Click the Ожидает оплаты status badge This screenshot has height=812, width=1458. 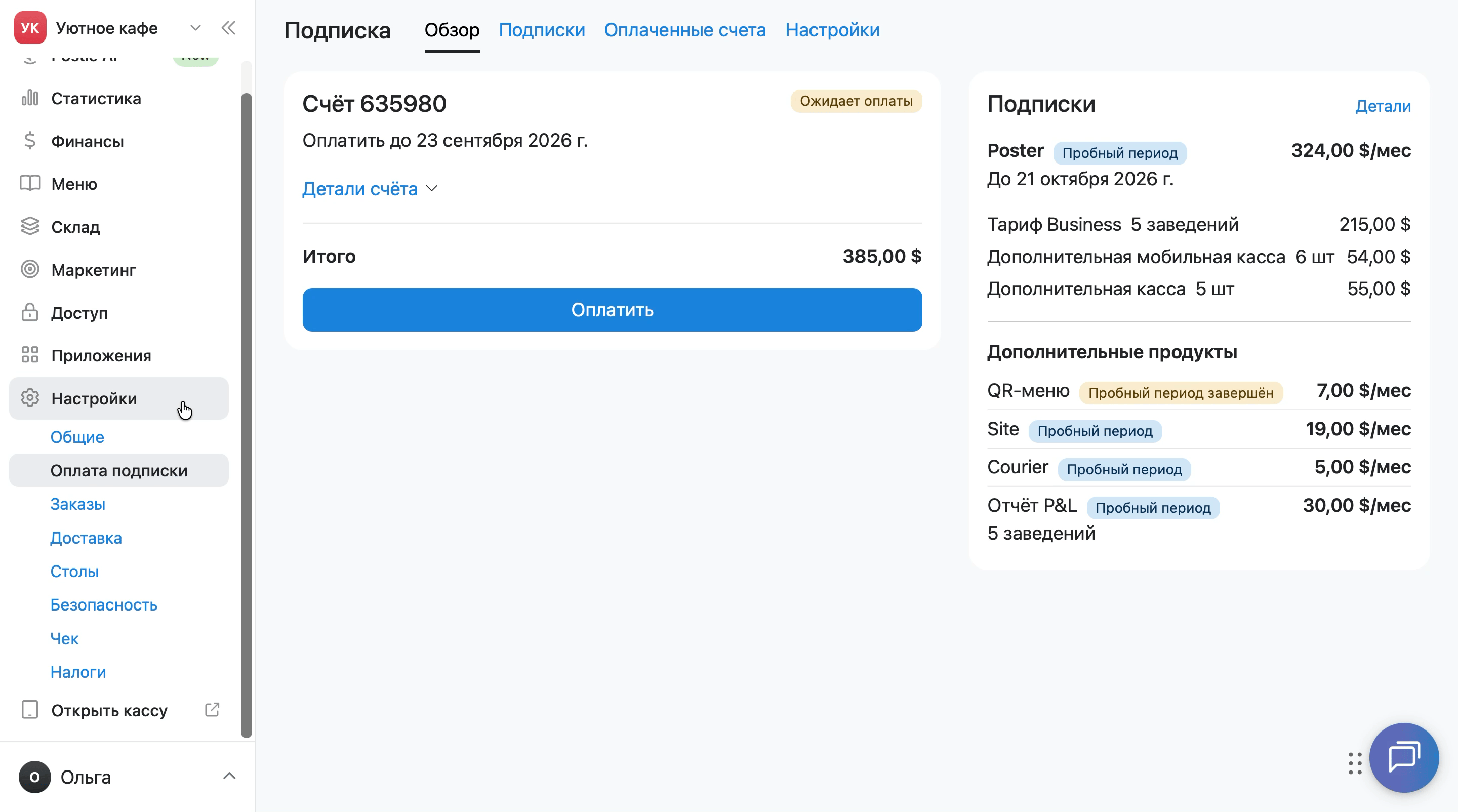tap(856, 101)
